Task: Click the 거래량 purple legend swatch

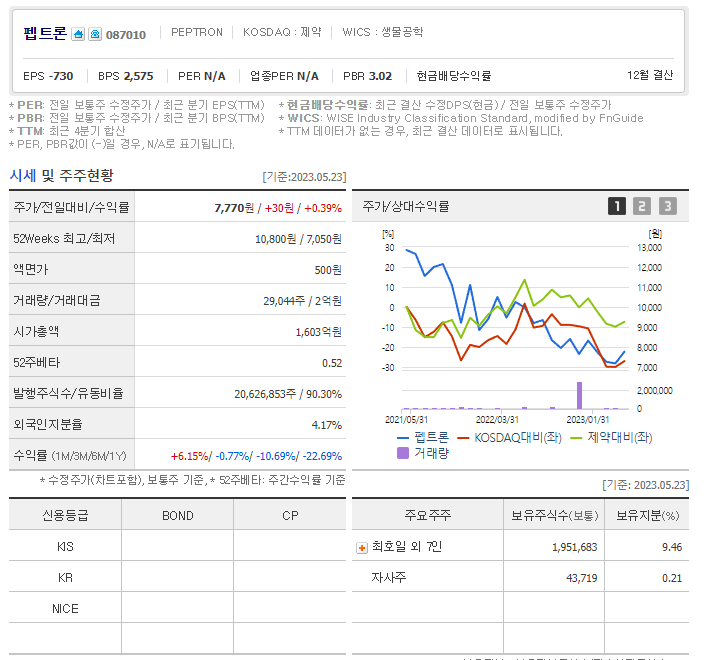Action: [x=403, y=453]
